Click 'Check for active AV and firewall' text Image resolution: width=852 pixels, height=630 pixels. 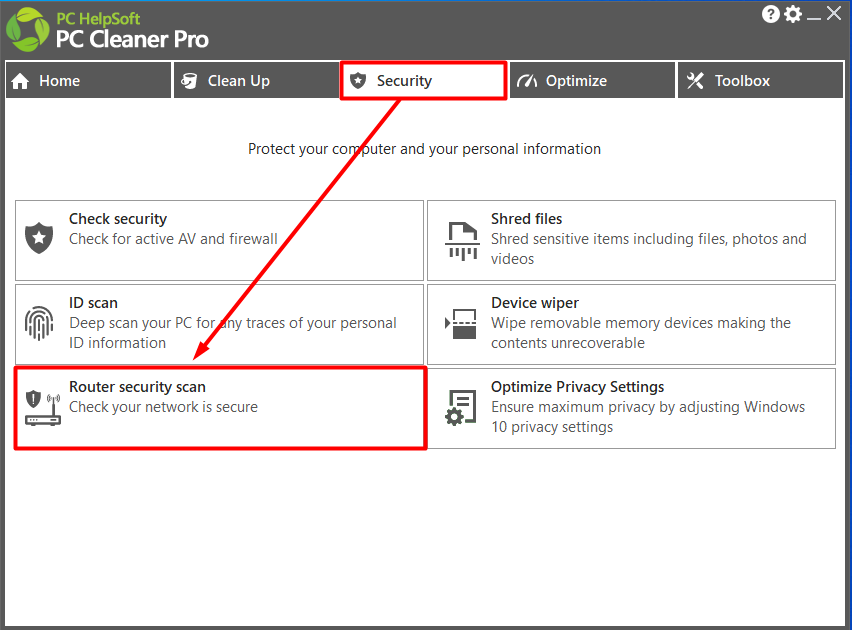[173, 239]
